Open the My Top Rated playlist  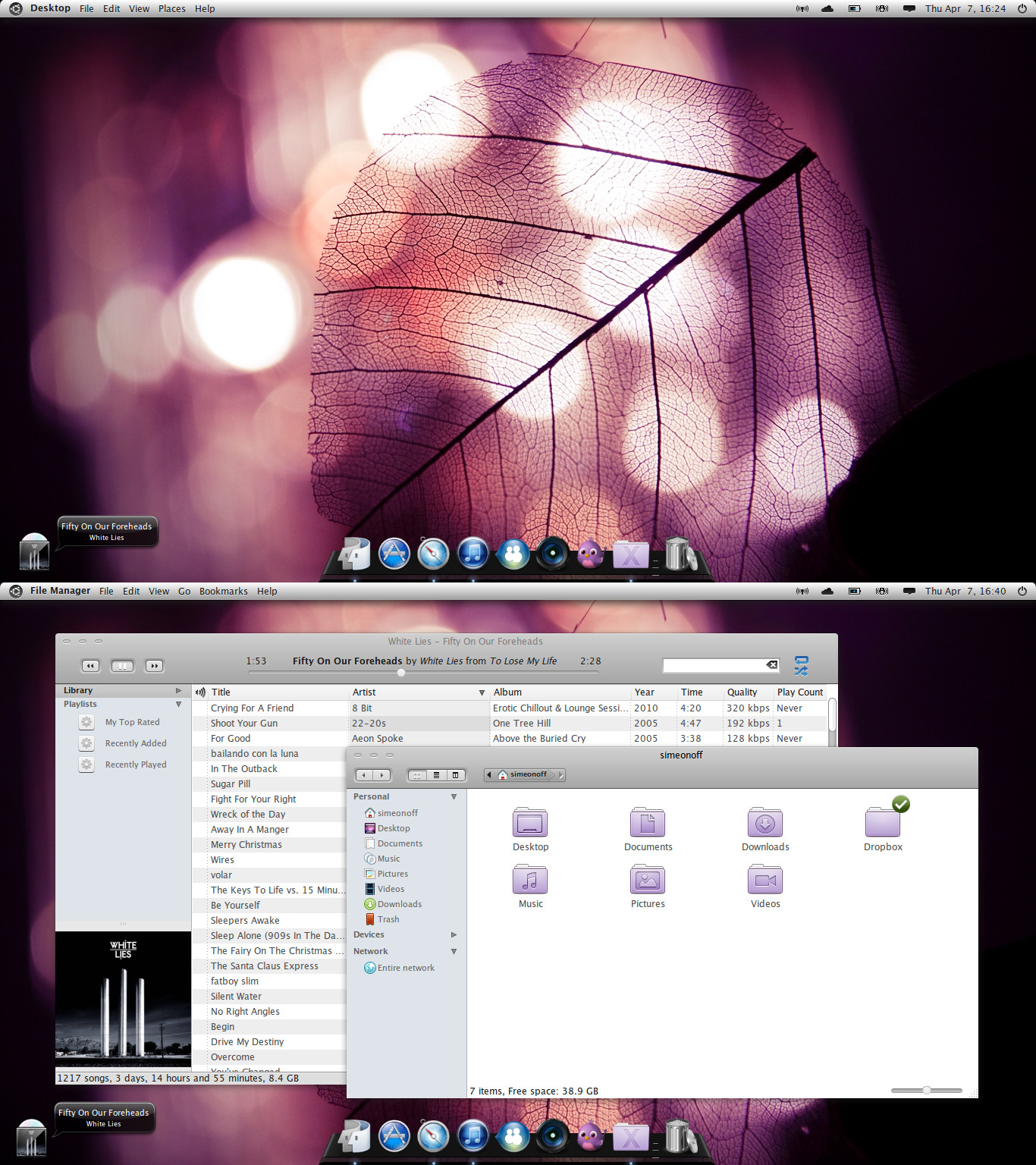[x=133, y=722]
